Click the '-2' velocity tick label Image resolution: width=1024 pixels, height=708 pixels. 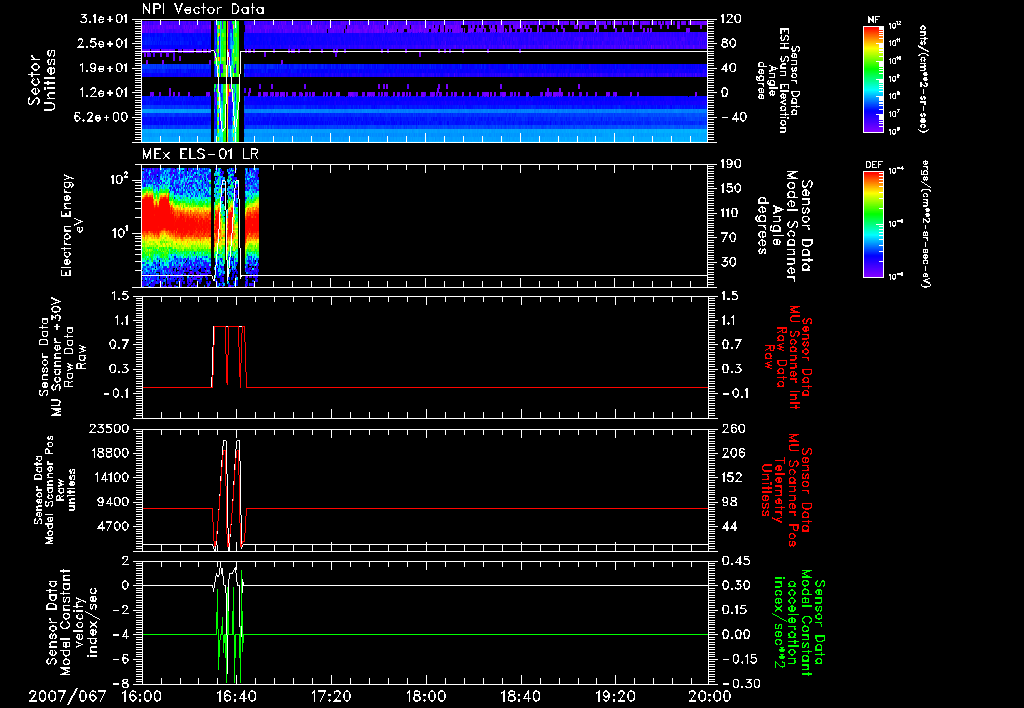coord(121,610)
